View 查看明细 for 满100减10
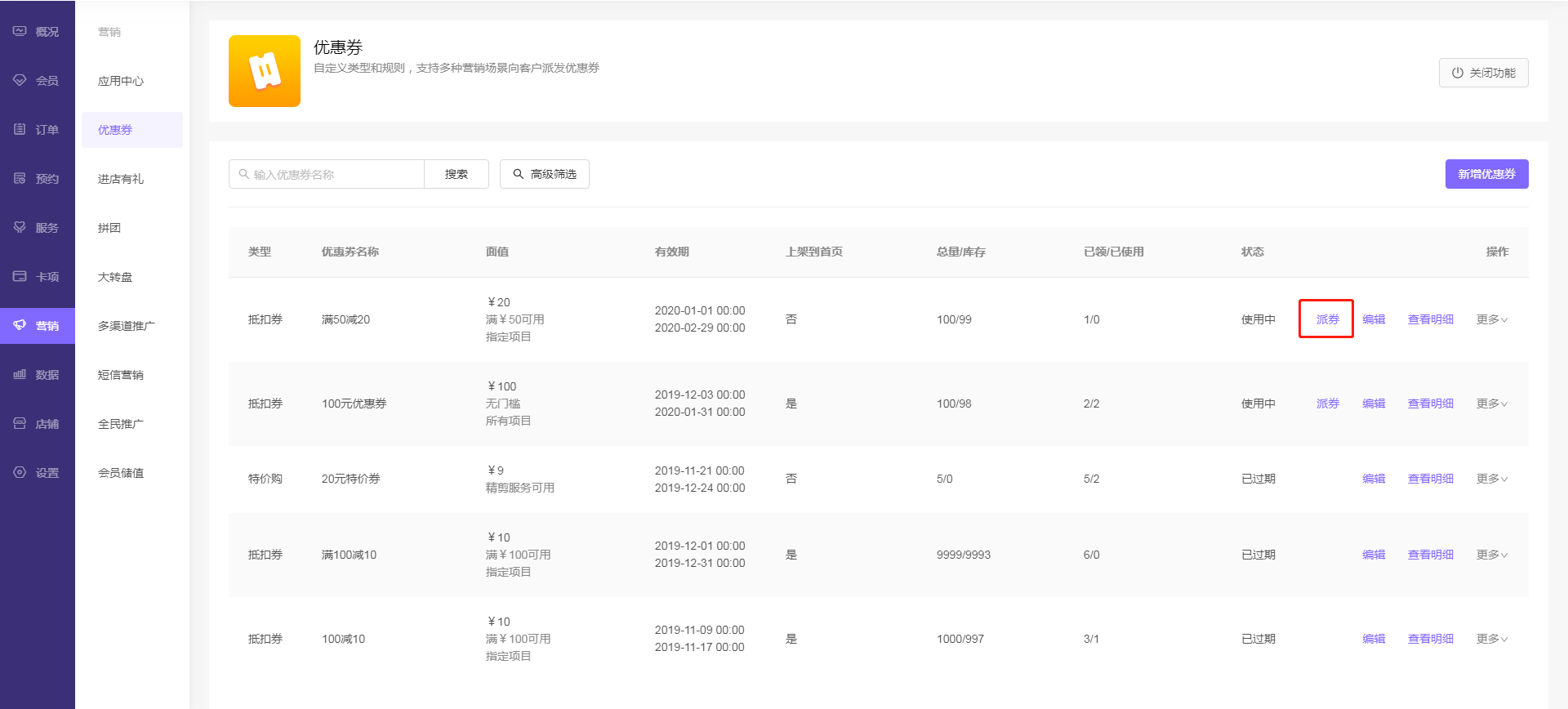The image size is (1568, 709). [1430, 555]
